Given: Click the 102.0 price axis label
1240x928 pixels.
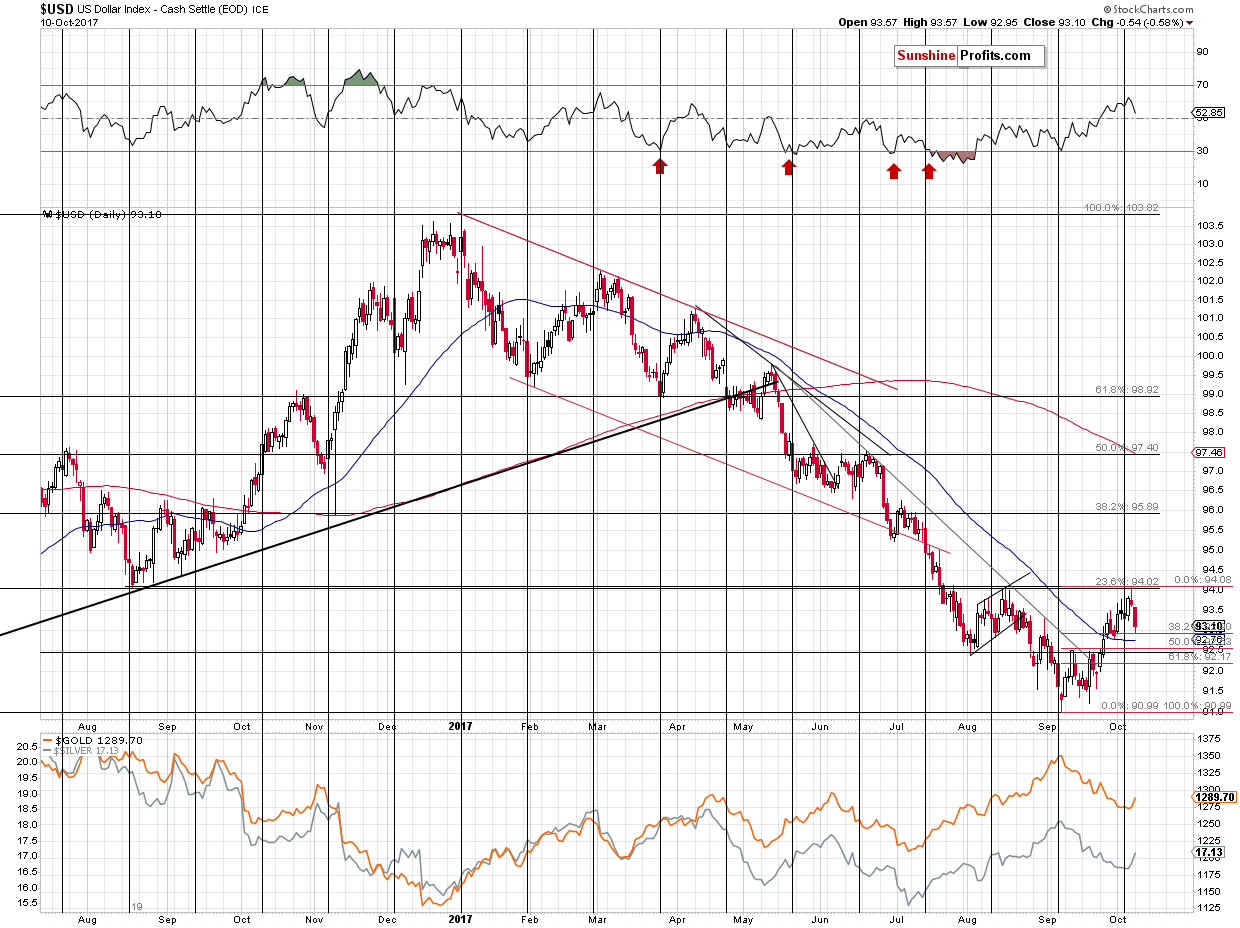Looking at the screenshot, I should (1208, 280).
